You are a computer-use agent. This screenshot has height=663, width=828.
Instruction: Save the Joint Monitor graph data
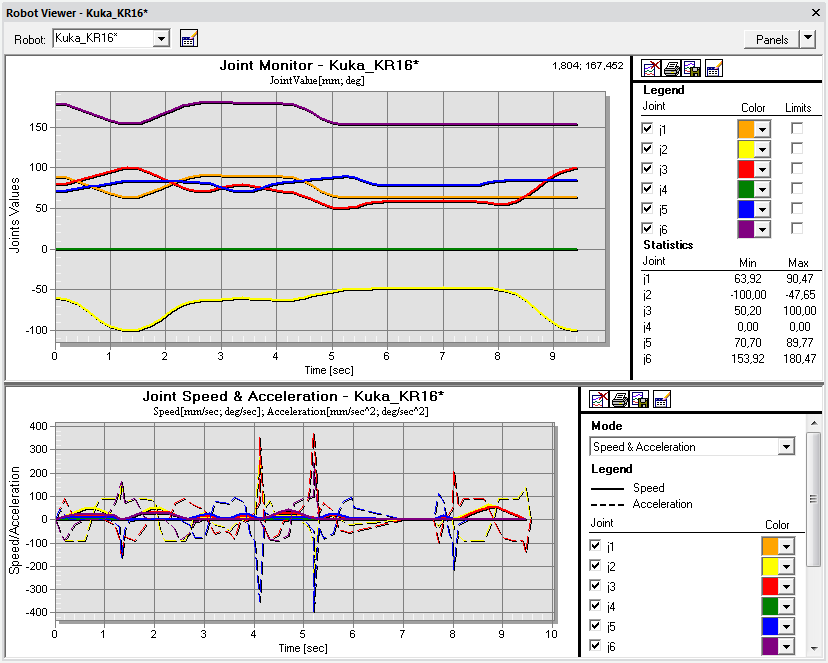pyautogui.click(x=692, y=69)
